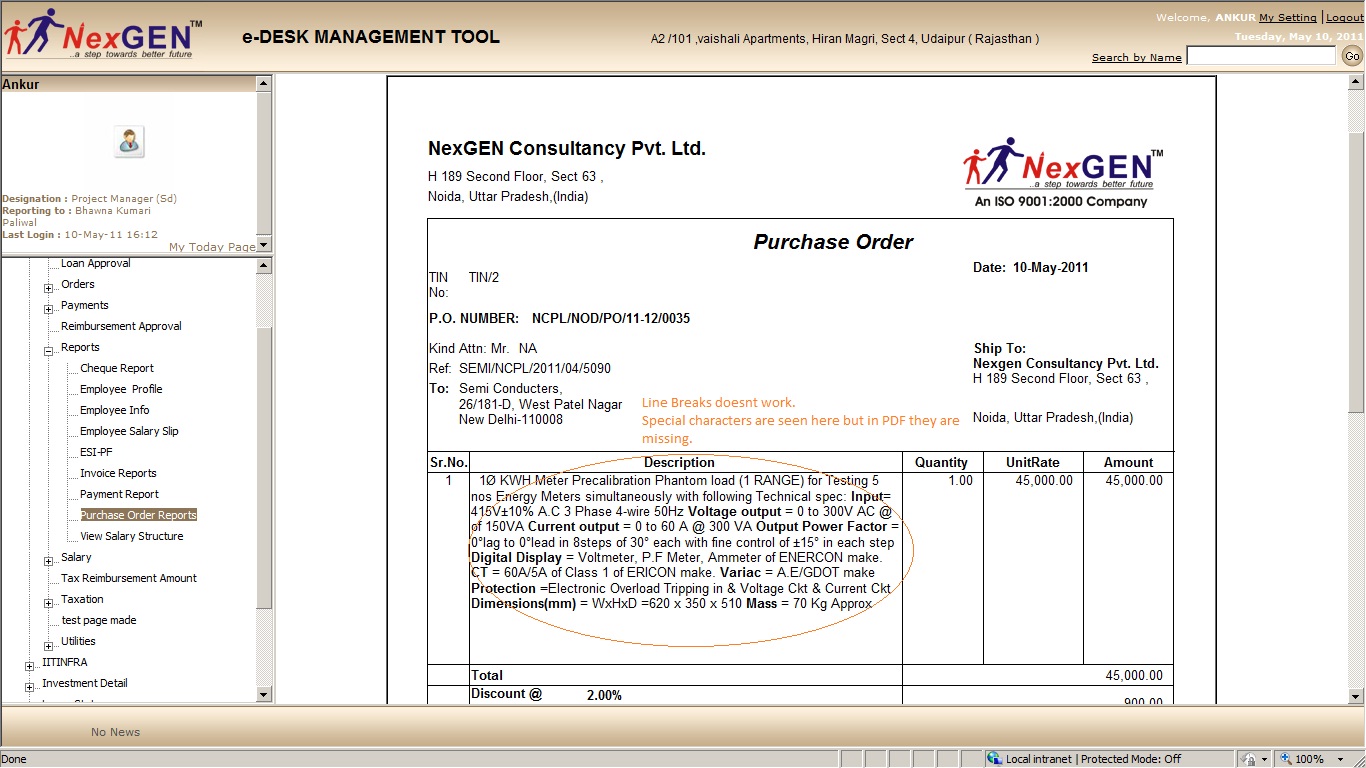Click the Date 10-May-2011 text
1366x768 pixels.
[x=1031, y=268]
